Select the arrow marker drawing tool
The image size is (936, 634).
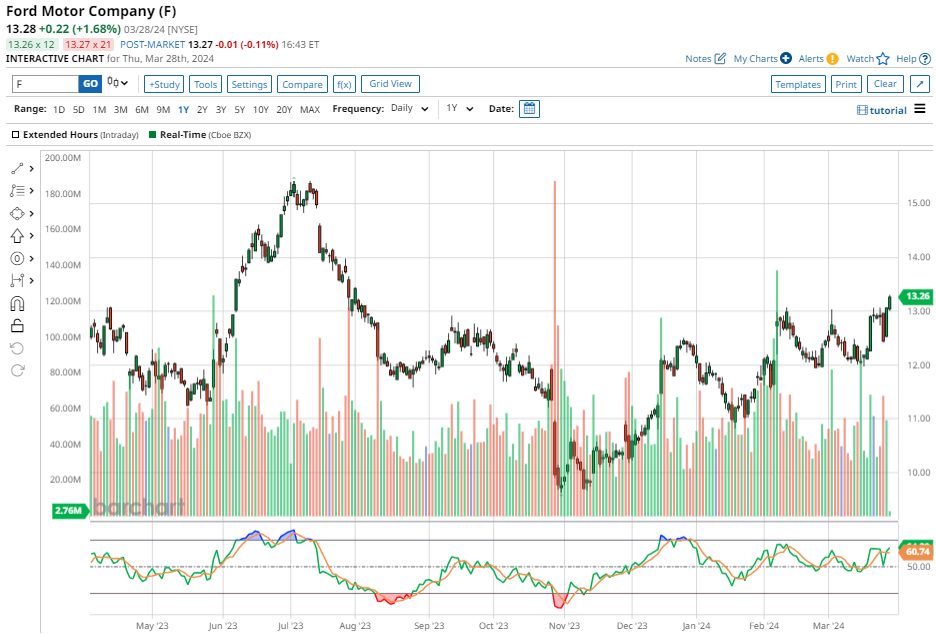(17, 236)
